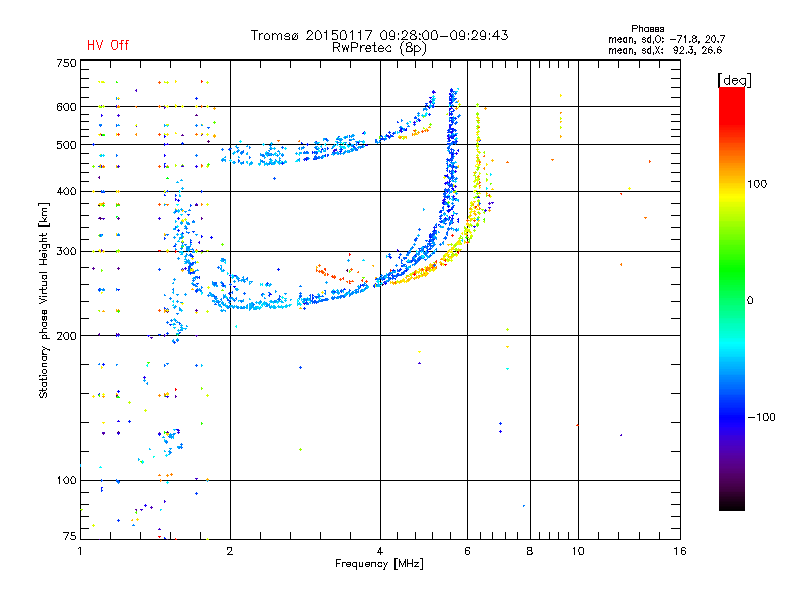Screen dimensions: 800x600
Task: Click the '[deg]' colorbar unit label
Action: coord(734,80)
